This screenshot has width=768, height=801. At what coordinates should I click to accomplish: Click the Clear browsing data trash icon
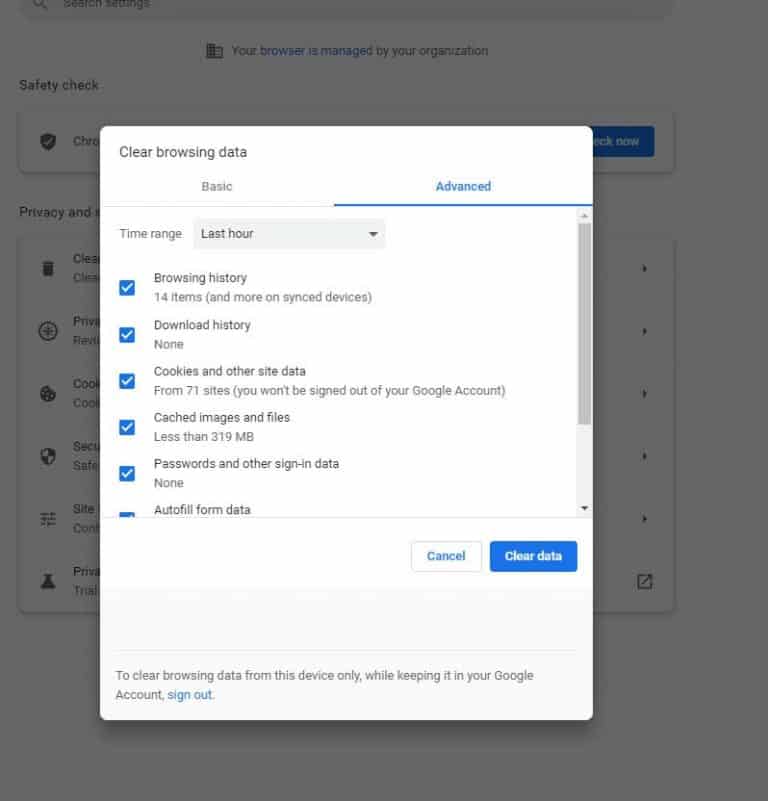(x=48, y=267)
